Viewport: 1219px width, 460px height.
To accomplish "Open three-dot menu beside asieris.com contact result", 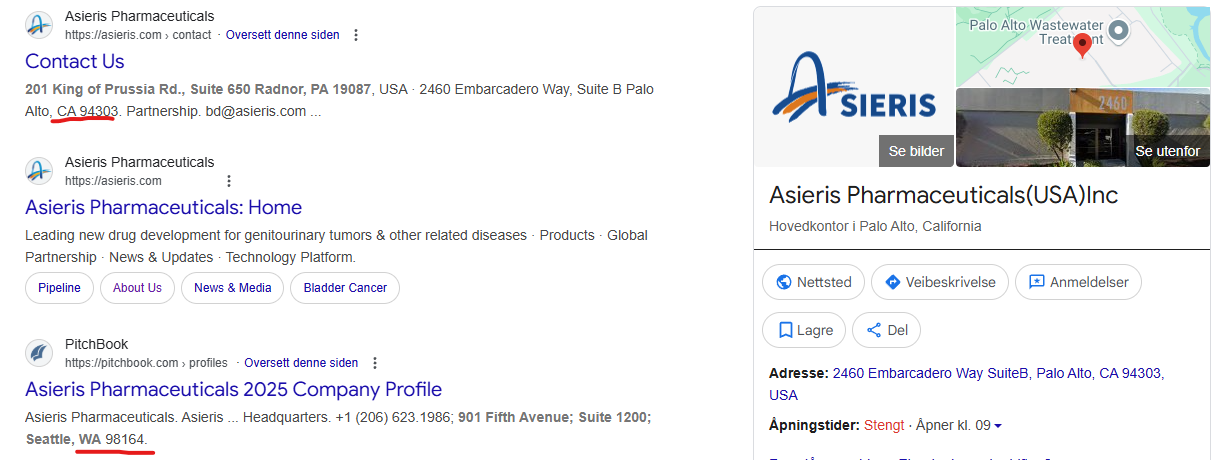I will [356, 35].
